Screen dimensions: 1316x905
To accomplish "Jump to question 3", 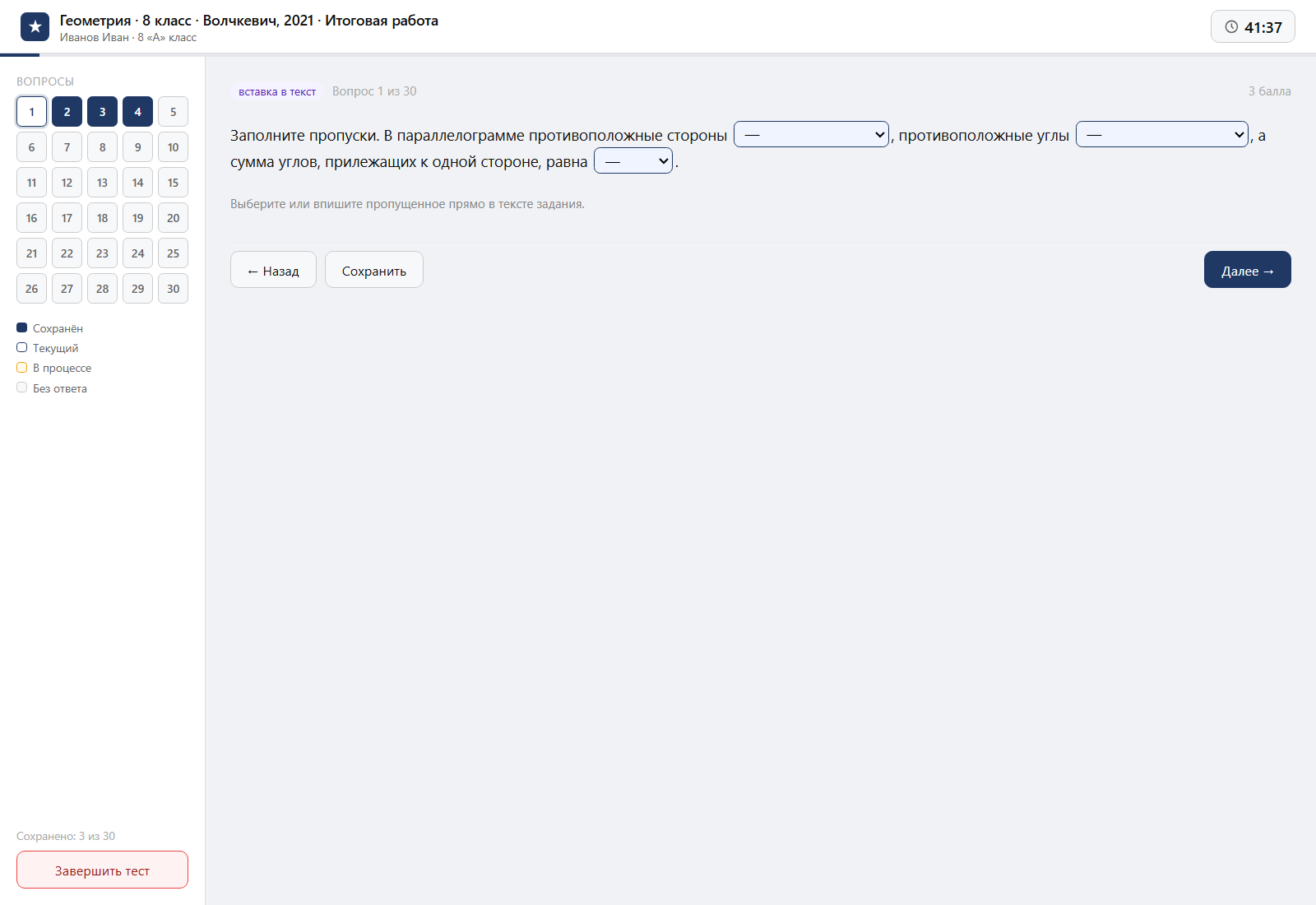I will point(102,112).
